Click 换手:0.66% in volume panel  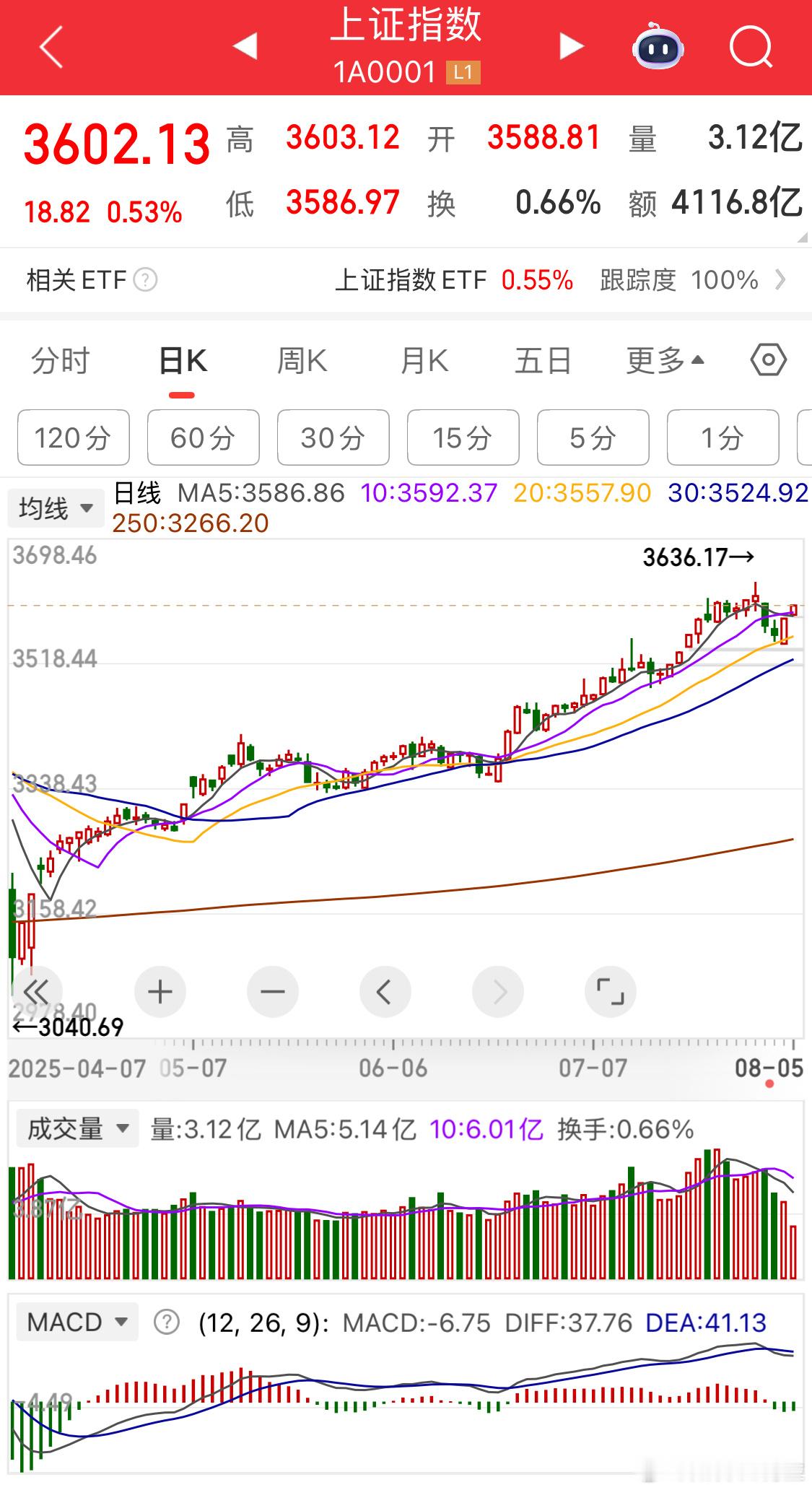pos(626,1128)
